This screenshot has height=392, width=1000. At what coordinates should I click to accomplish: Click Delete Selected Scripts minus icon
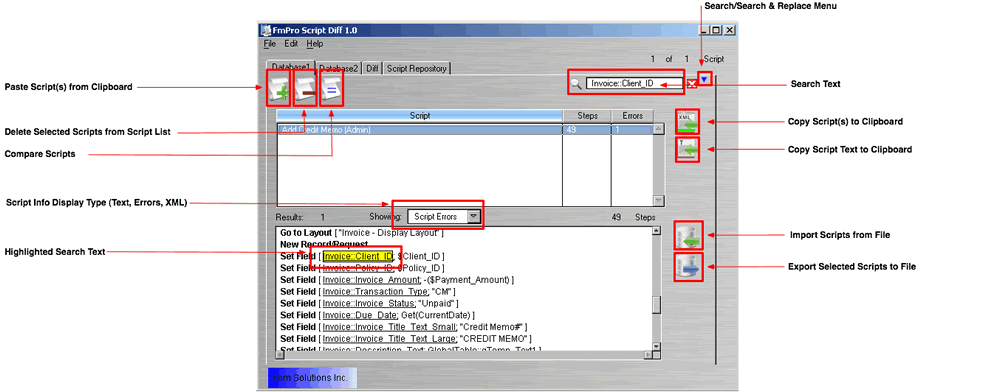click(305, 89)
